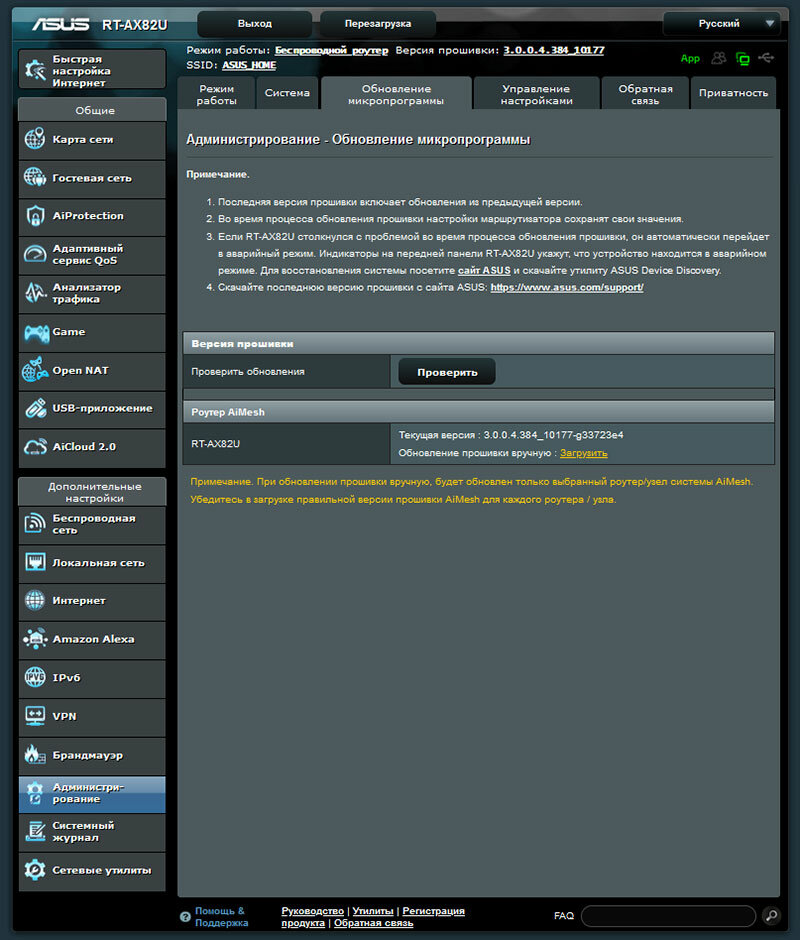This screenshot has width=800, height=940.
Task: Click the Amazon Alexa icon
Action: click(x=35, y=639)
